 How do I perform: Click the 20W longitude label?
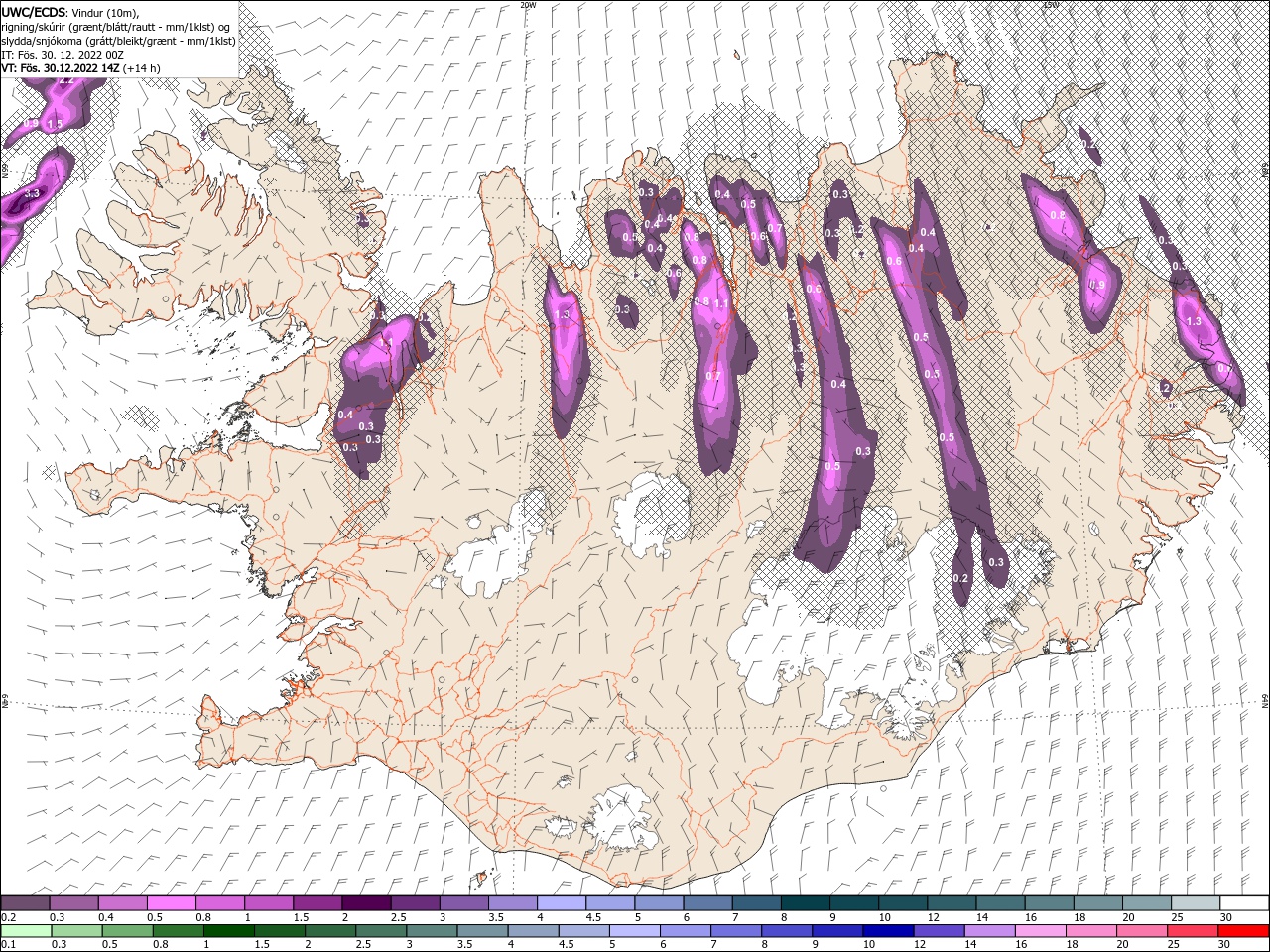tap(528, 4)
